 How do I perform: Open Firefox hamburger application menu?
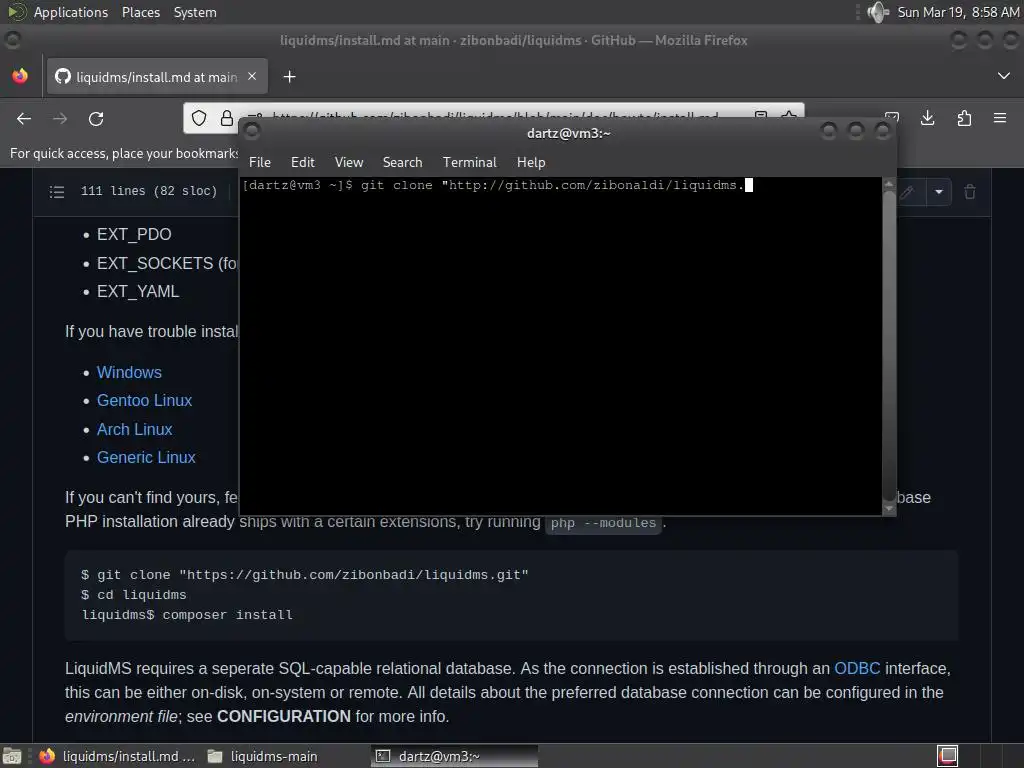click(1000, 118)
